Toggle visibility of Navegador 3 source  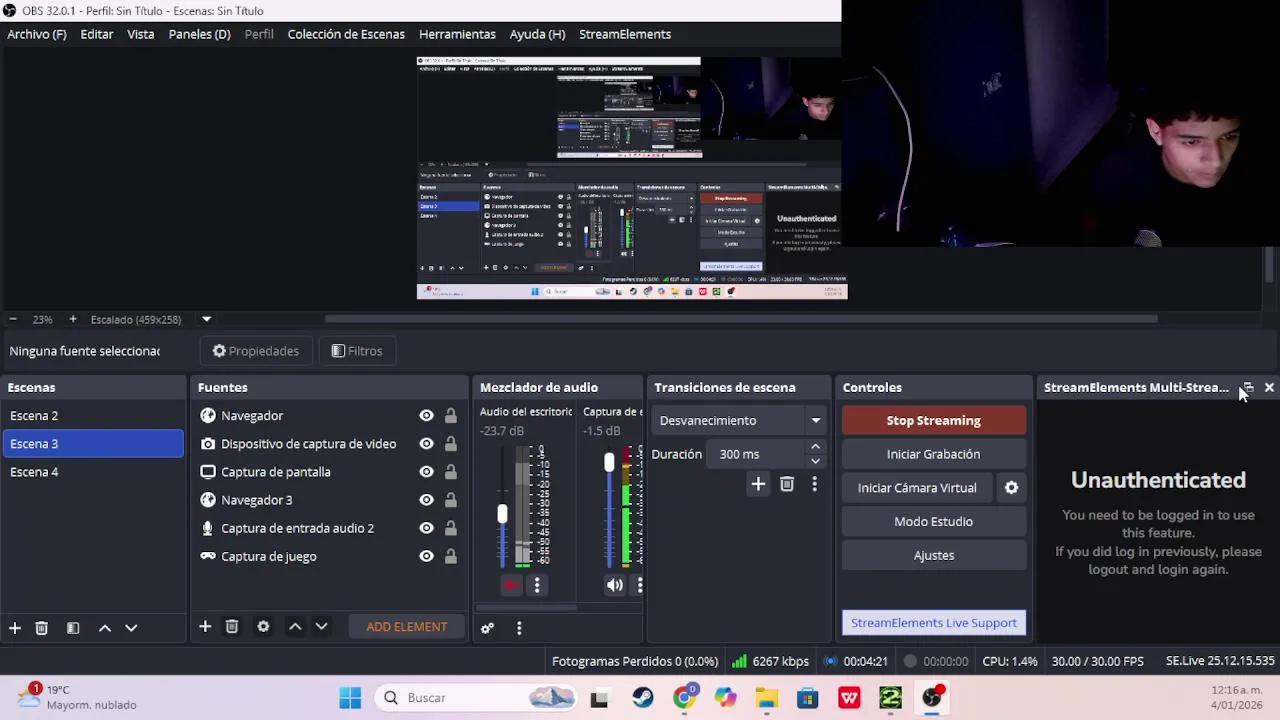426,500
